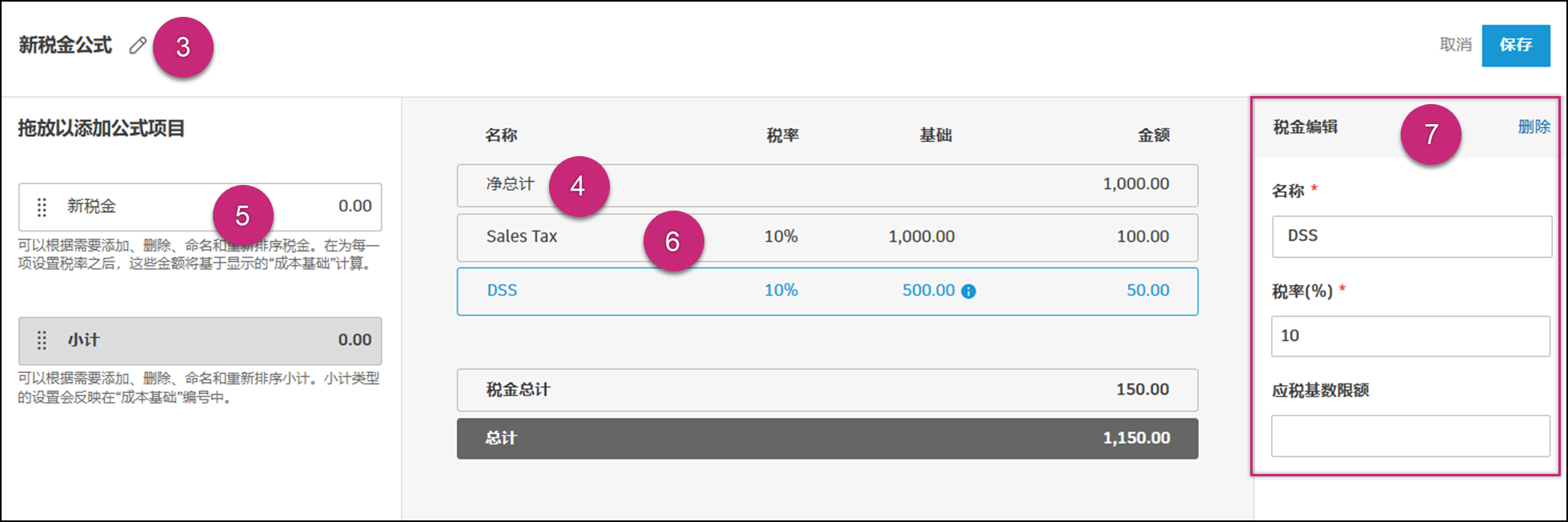This screenshot has height=522, width=1568.
Task: Save the tax formula with 保存
Action: coord(1517,45)
